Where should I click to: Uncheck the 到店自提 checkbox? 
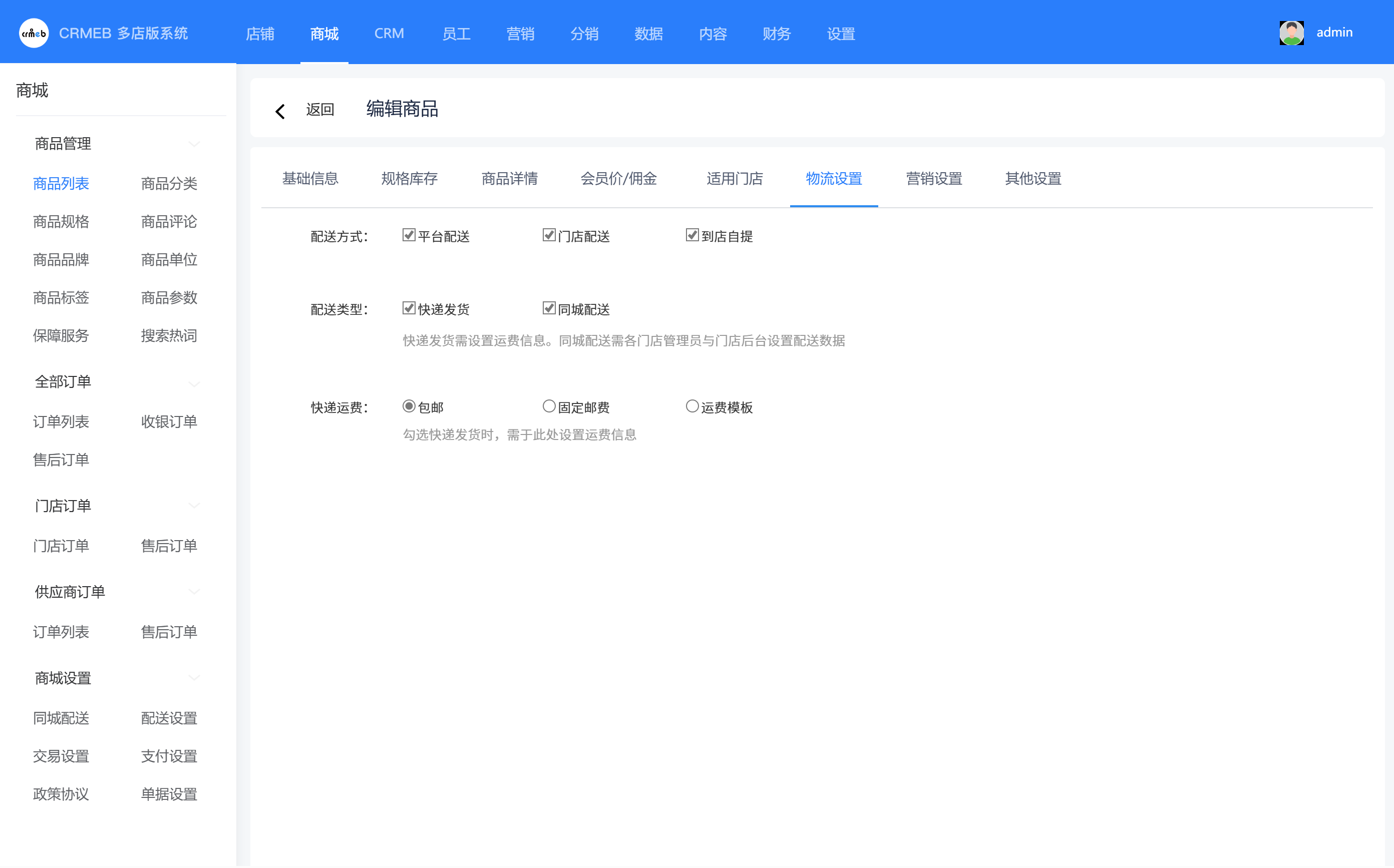692,235
